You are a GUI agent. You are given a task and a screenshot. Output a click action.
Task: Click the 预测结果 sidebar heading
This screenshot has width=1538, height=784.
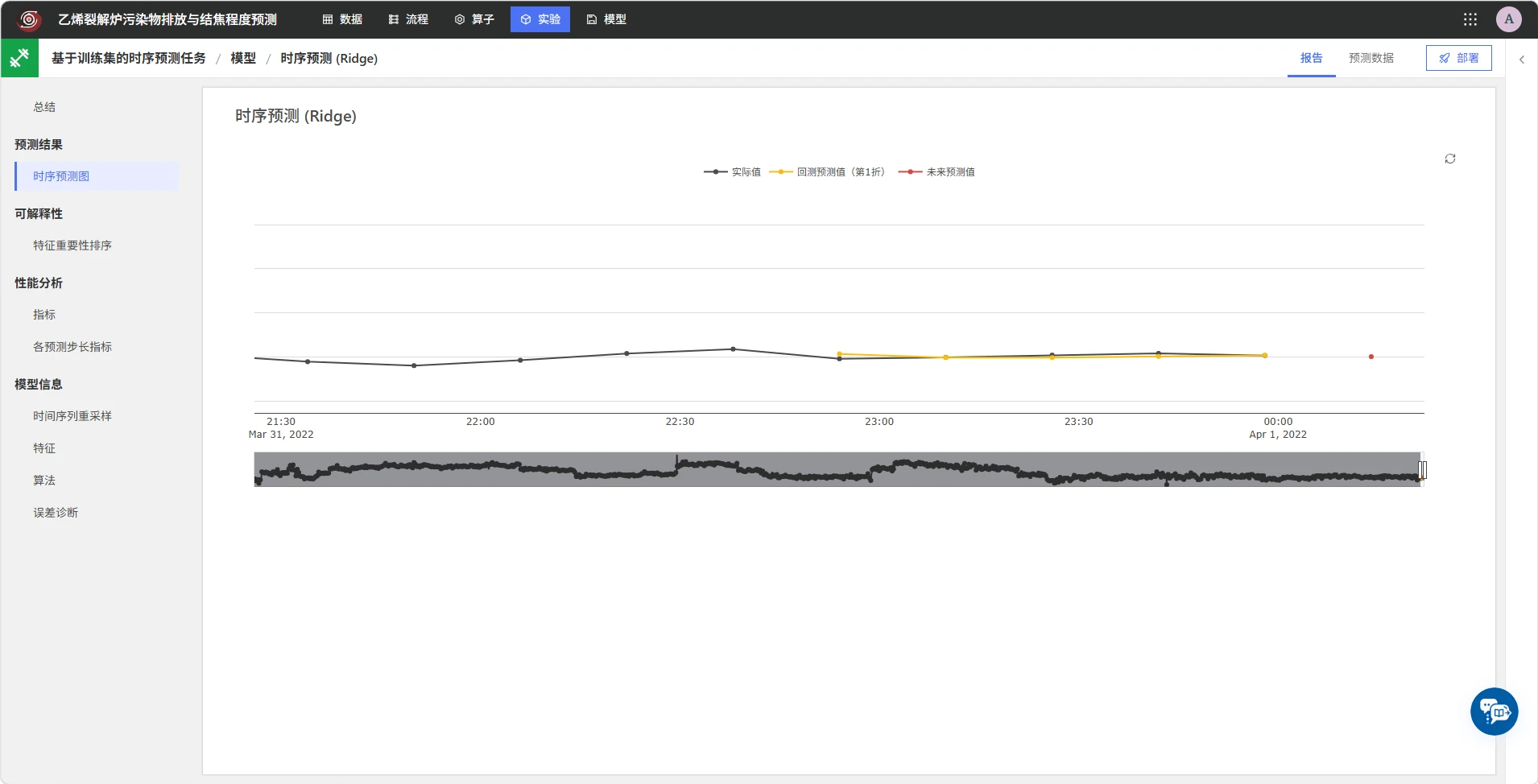pyautogui.click(x=39, y=144)
